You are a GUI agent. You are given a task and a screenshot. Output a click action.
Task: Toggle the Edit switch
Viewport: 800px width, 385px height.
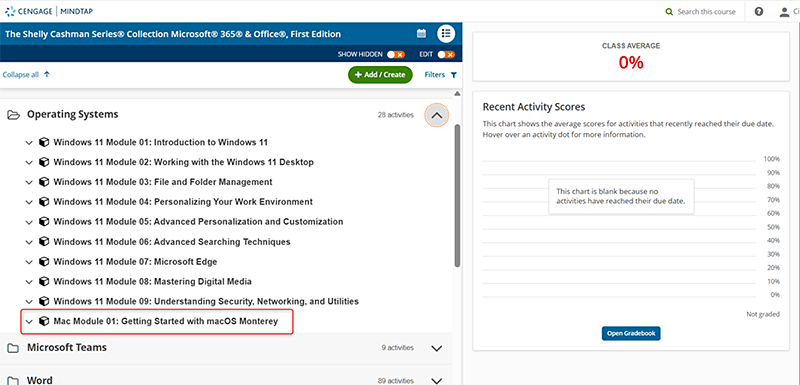446,55
